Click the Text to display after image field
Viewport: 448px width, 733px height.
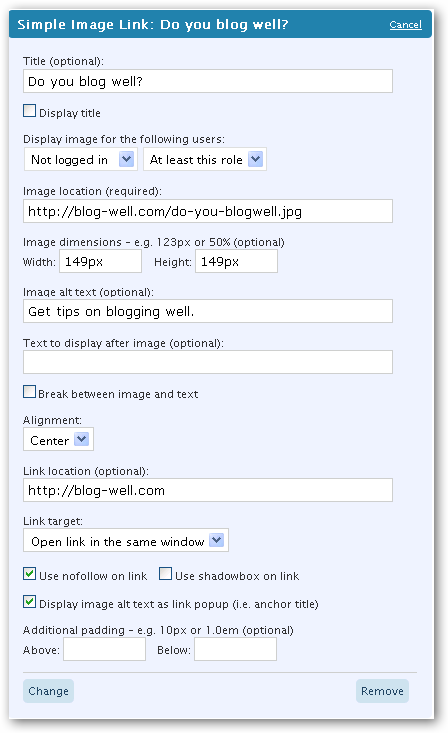[208, 362]
